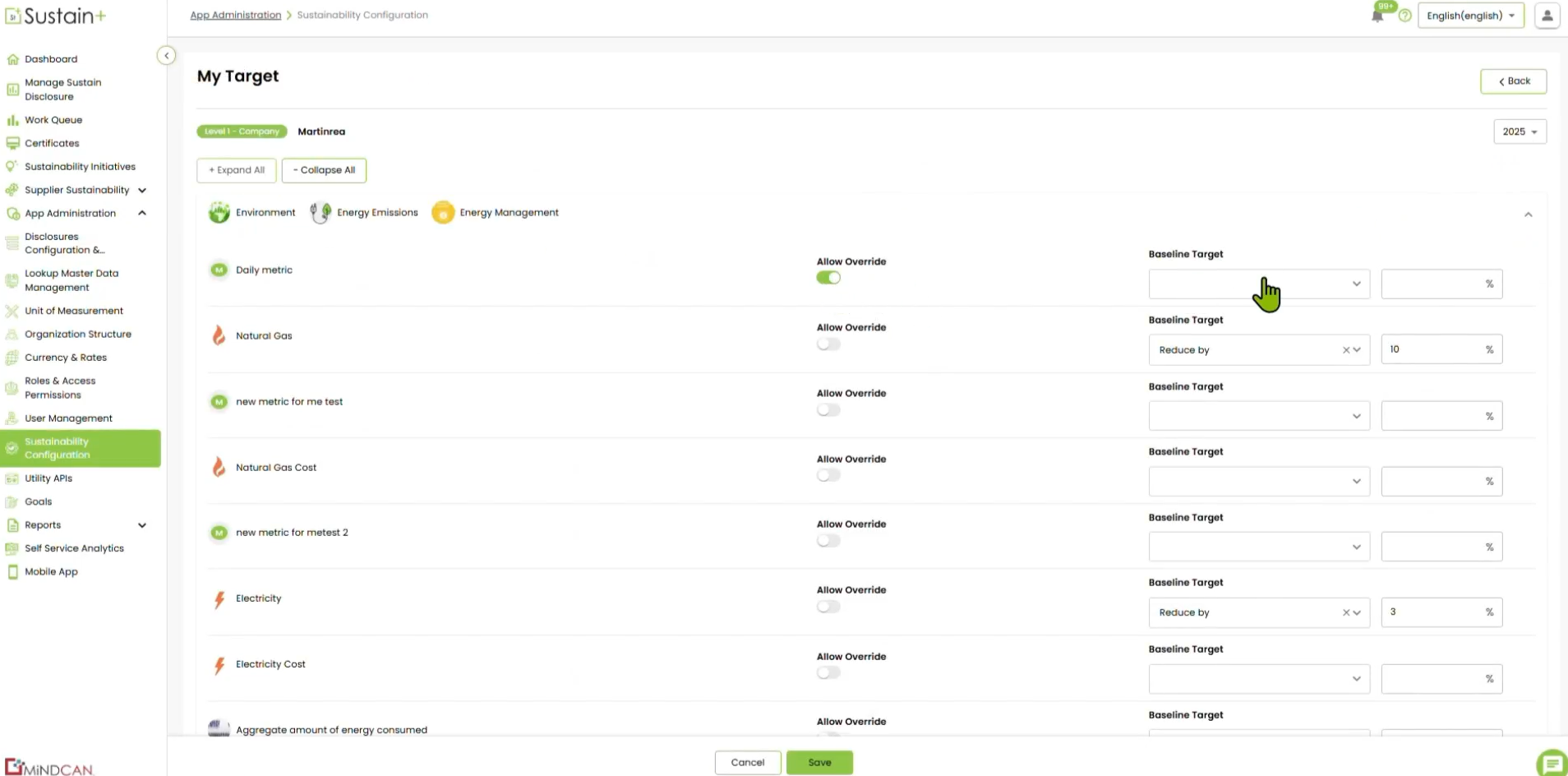The width and height of the screenshot is (1568, 776).
Task: Go to Dashboard in the sidebar
Action: click(51, 59)
